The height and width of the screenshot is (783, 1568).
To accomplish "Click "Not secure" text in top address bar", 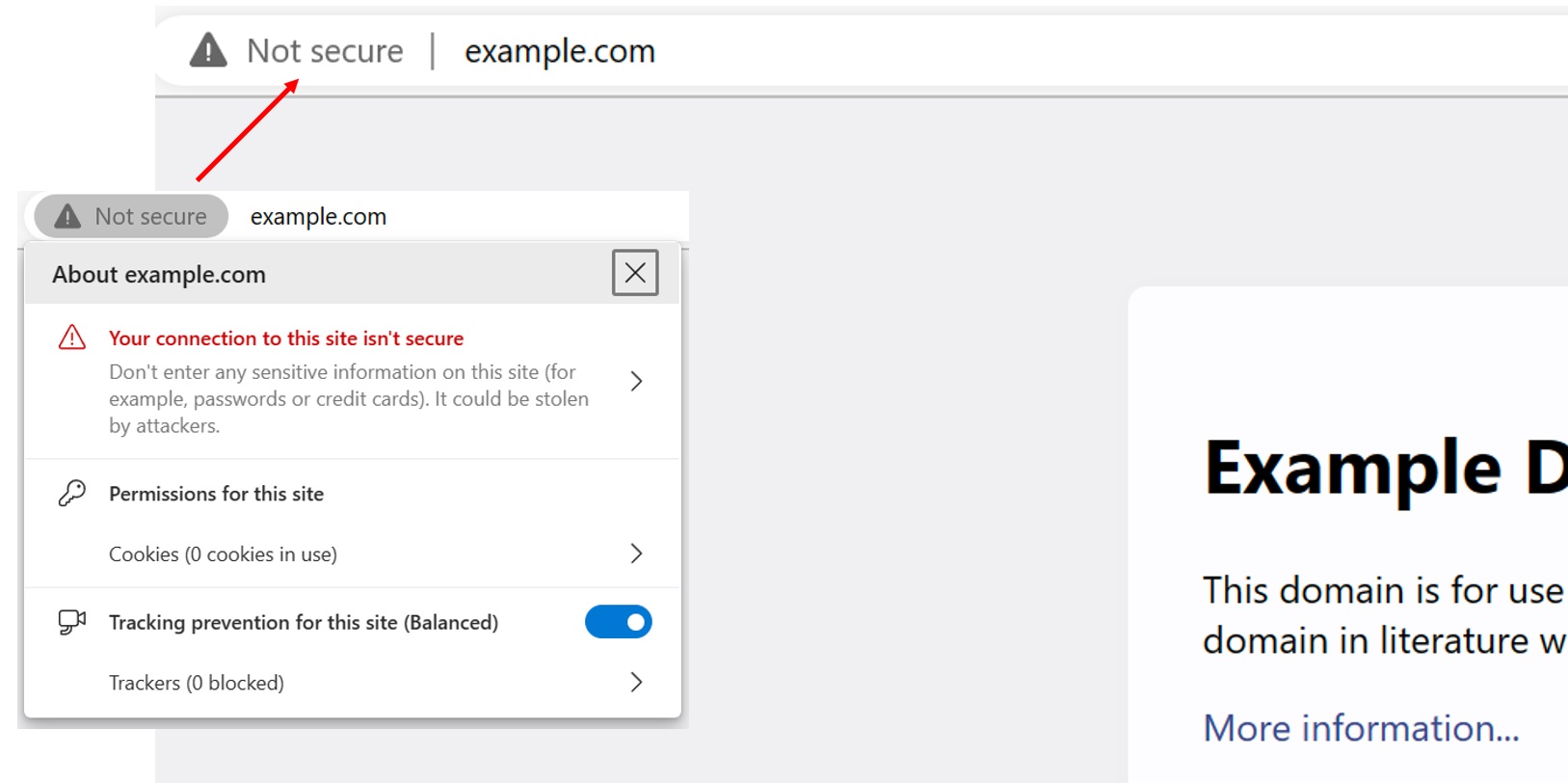I will coord(325,51).
